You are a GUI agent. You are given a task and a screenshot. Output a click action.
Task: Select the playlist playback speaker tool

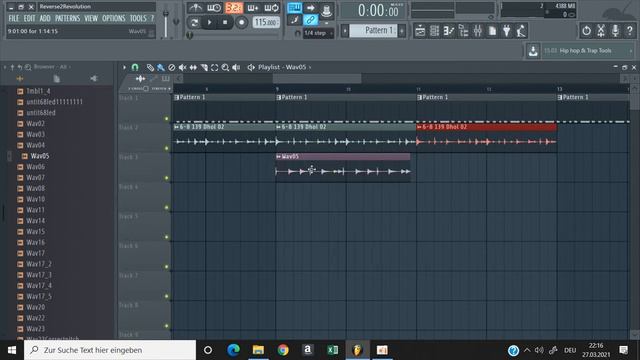236,67
